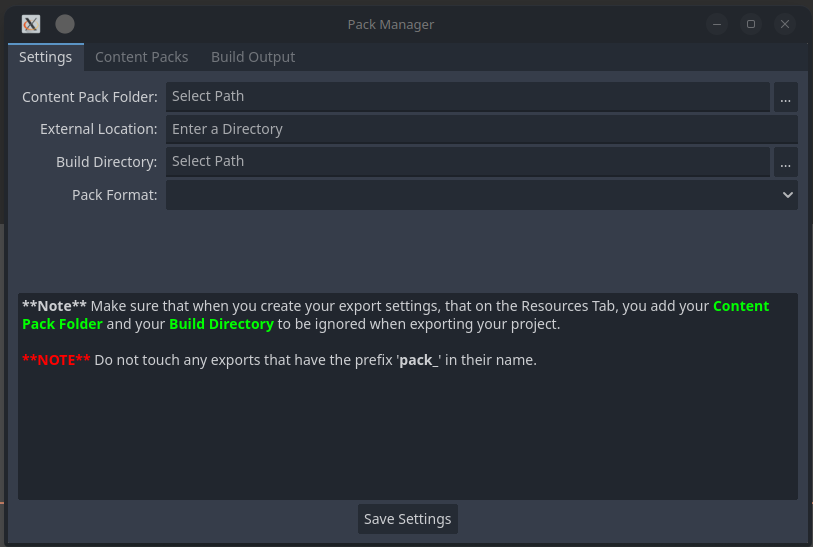Focus the Content Pack Folder path field
813x547 pixels.
(468, 97)
